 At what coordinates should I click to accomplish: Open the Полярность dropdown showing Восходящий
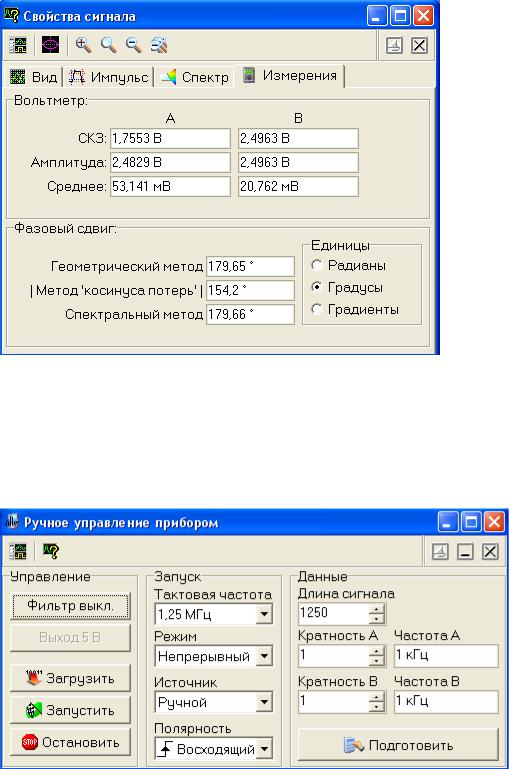(264, 749)
